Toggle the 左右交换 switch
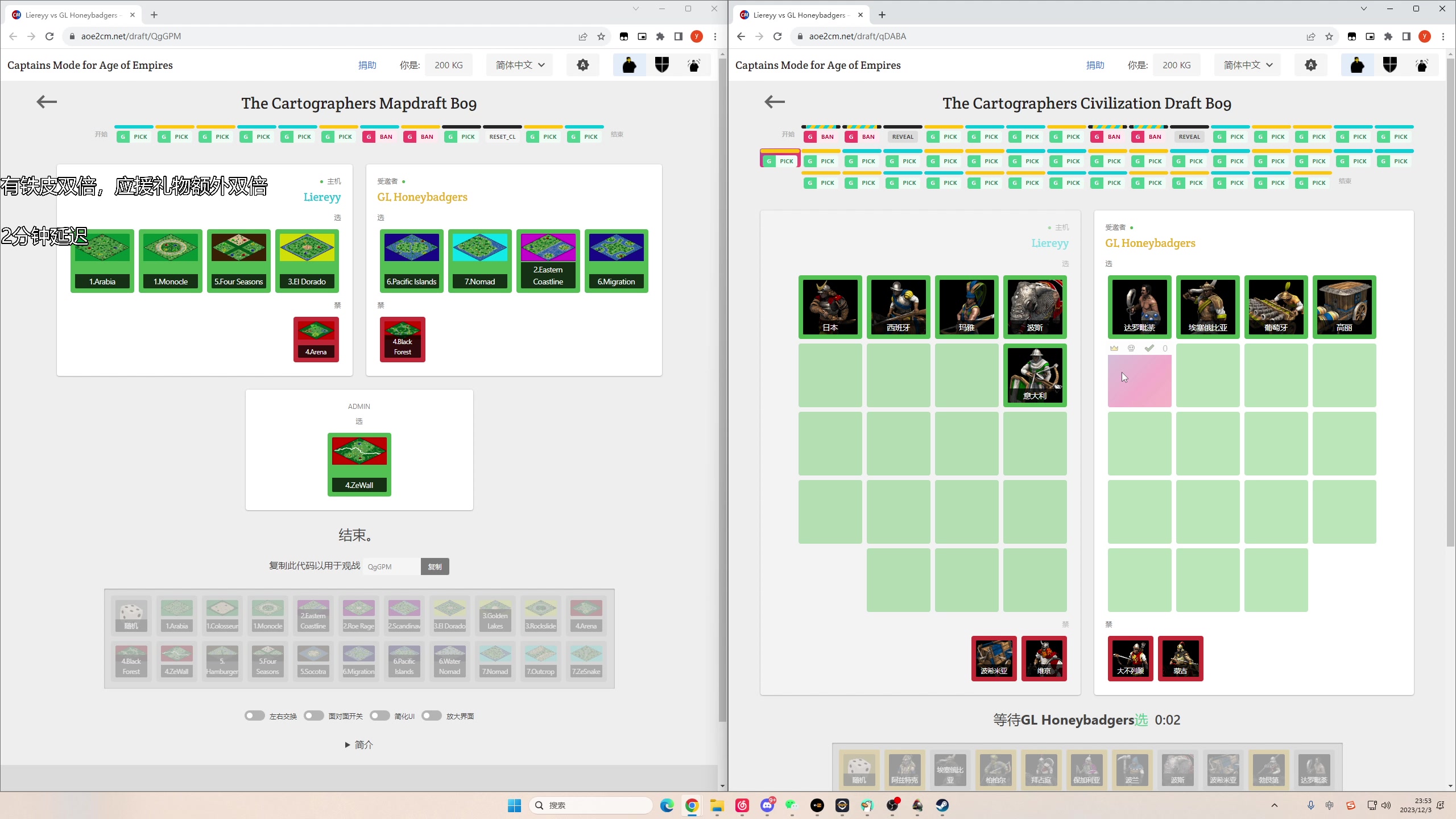1456x819 pixels. pos(255,716)
